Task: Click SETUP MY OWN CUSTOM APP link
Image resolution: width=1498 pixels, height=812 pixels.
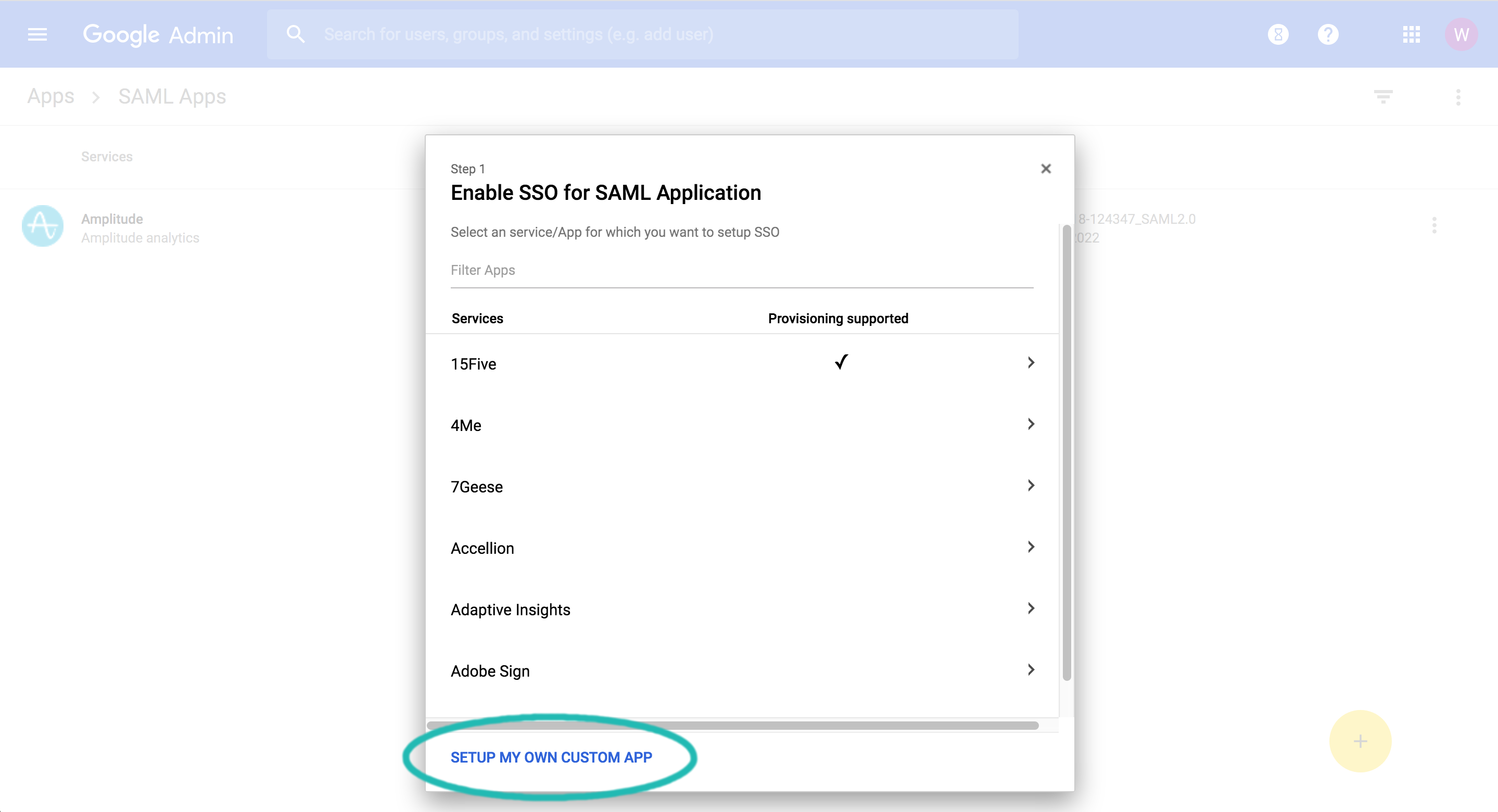Action: click(x=551, y=757)
